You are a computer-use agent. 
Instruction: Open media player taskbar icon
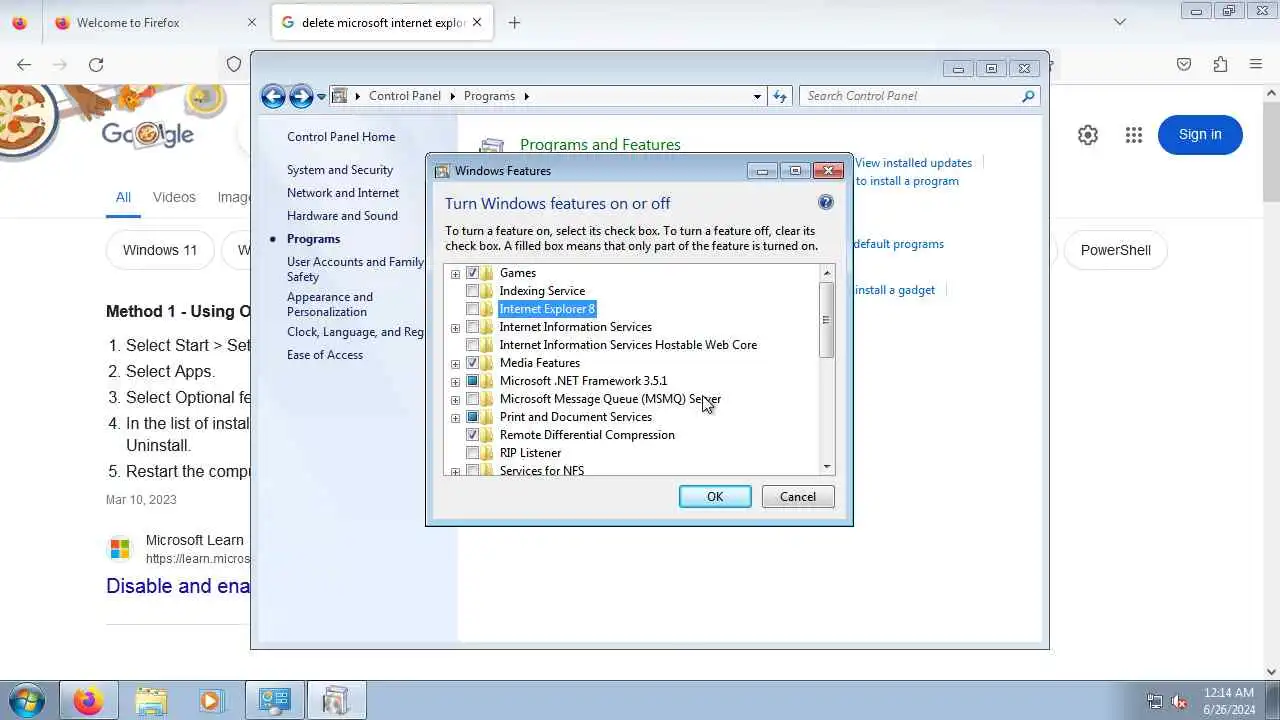[x=211, y=700]
